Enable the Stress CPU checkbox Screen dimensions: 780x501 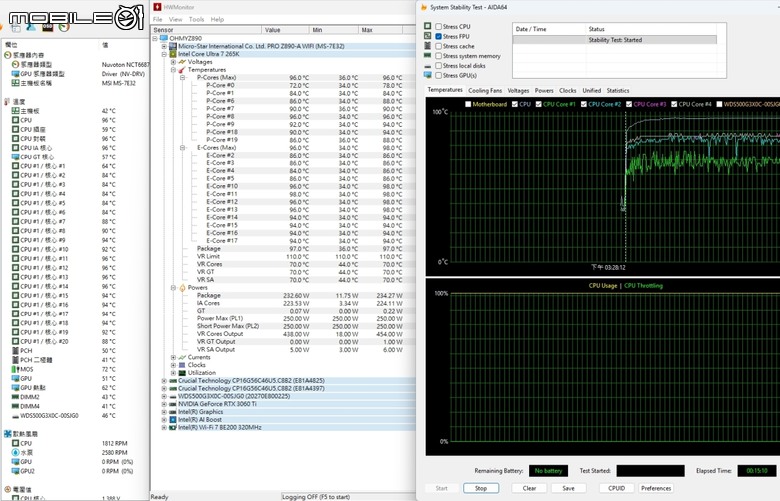coord(438,26)
